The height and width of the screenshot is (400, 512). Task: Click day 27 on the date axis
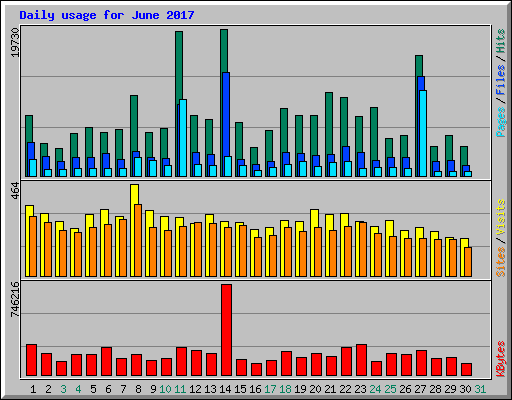pos(420,389)
